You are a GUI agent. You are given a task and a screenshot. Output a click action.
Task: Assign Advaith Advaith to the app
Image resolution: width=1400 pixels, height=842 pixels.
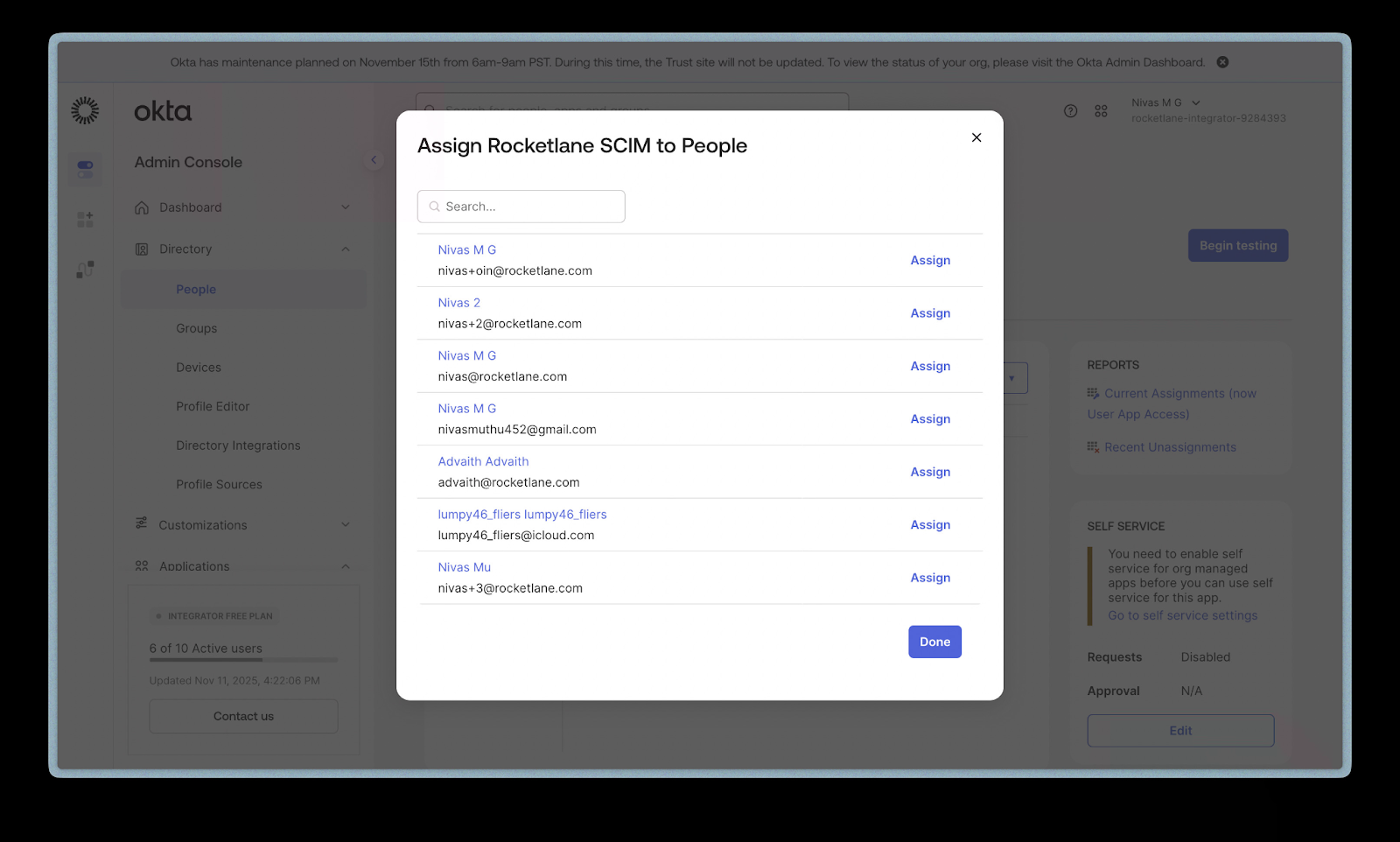[x=930, y=472]
